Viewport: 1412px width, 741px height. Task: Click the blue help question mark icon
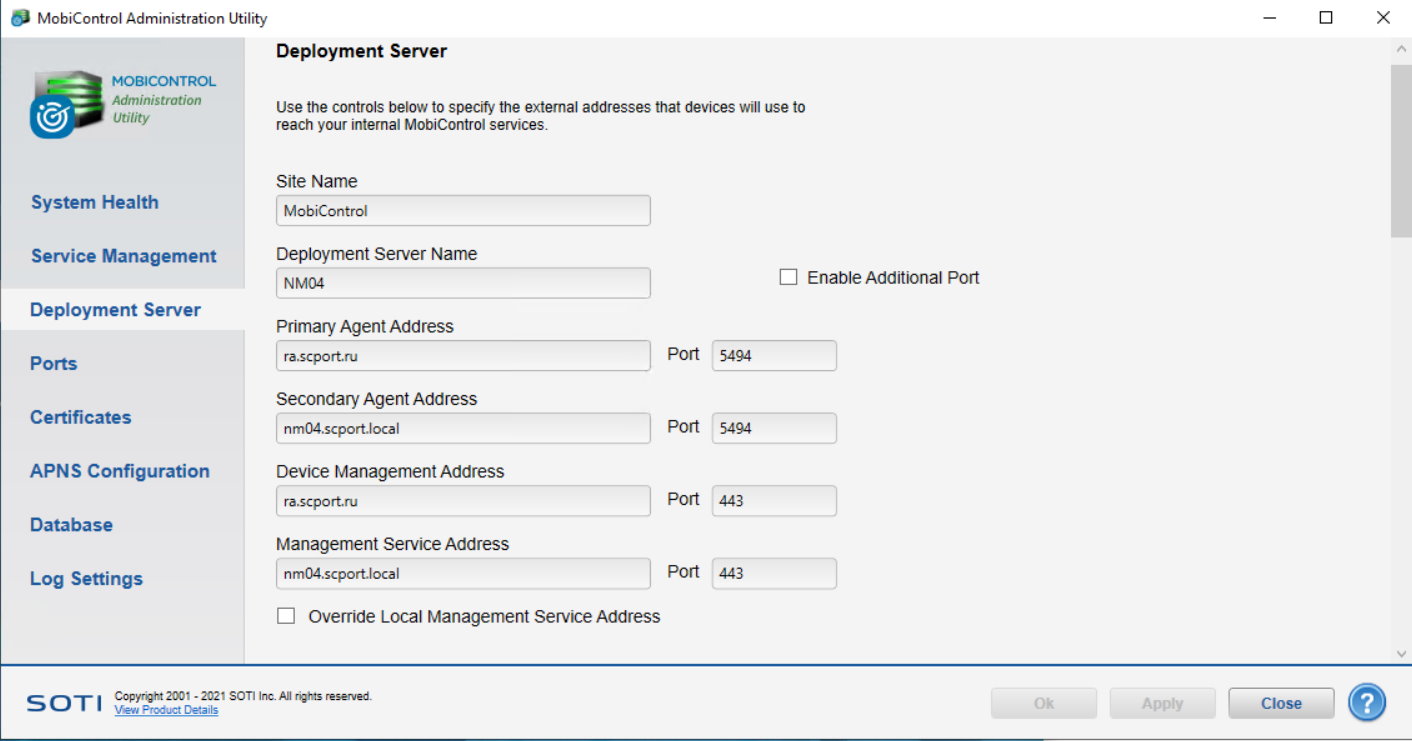tap(1366, 703)
